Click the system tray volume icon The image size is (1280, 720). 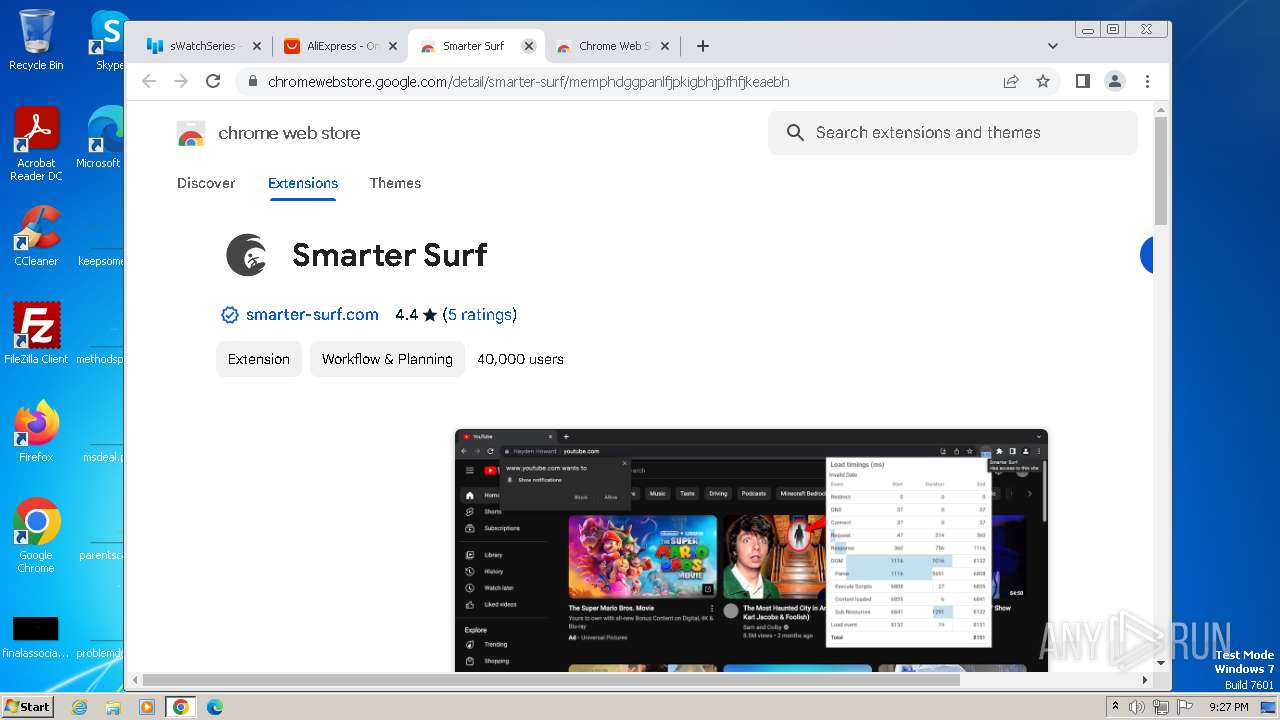[x=1137, y=707]
